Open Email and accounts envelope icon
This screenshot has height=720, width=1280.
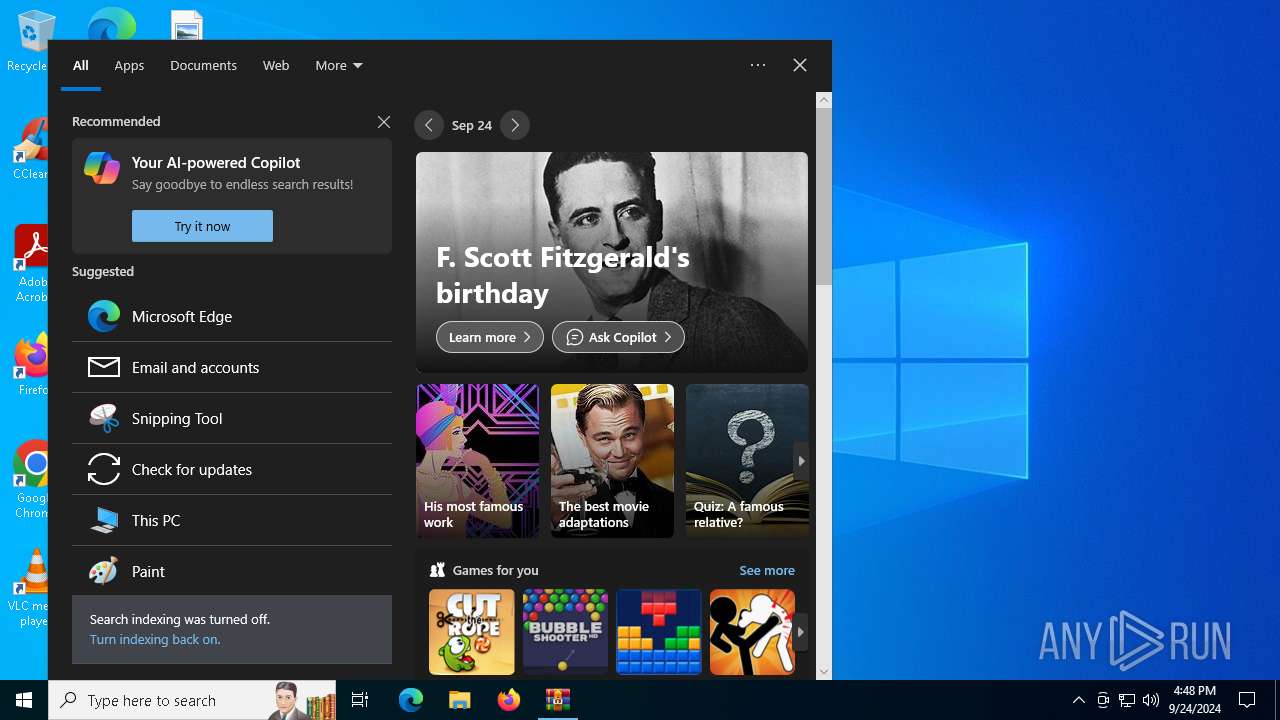pos(104,367)
